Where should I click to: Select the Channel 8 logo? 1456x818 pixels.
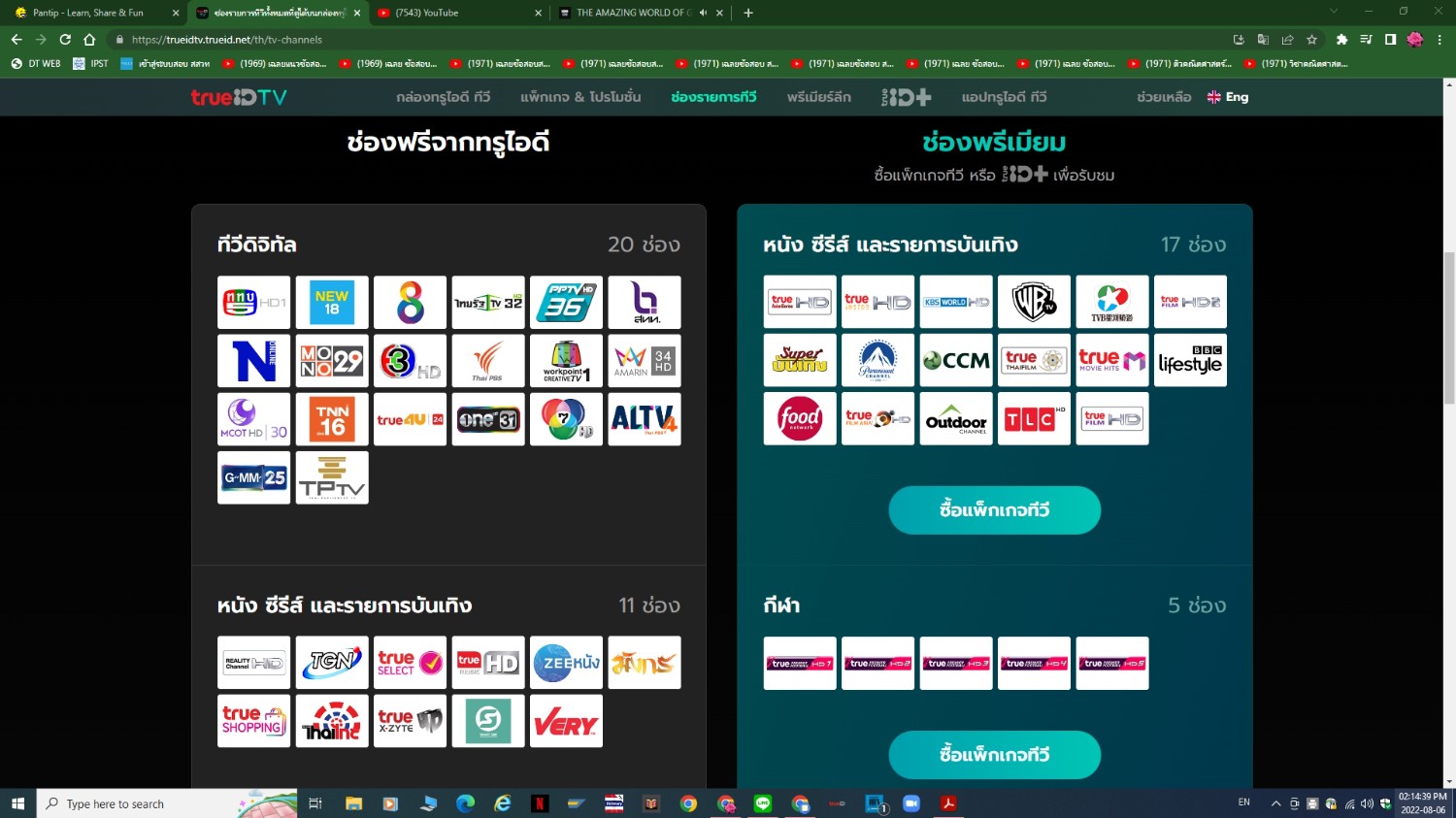click(411, 303)
